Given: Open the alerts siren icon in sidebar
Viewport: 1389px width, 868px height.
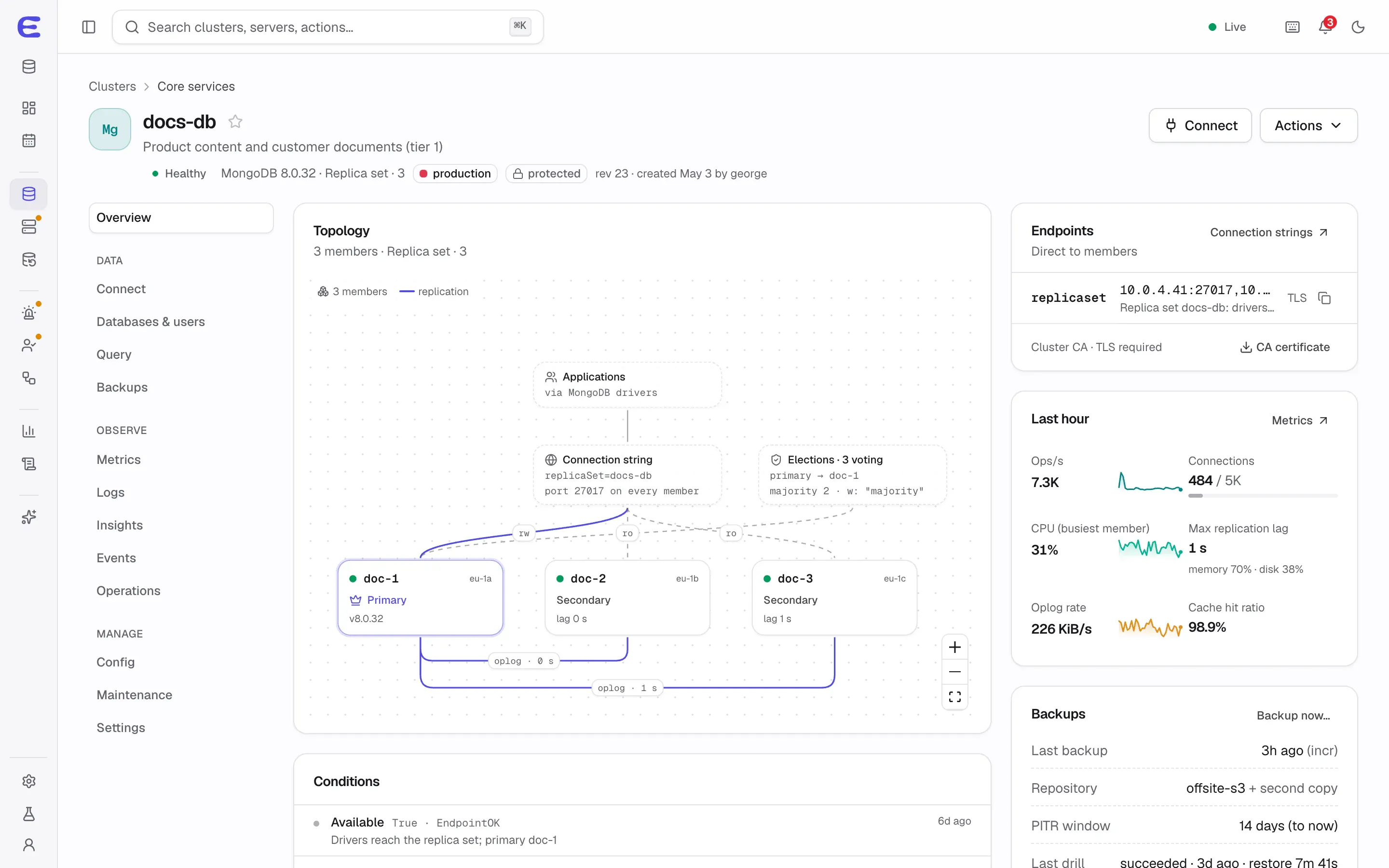Looking at the screenshot, I should tap(29, 312).
